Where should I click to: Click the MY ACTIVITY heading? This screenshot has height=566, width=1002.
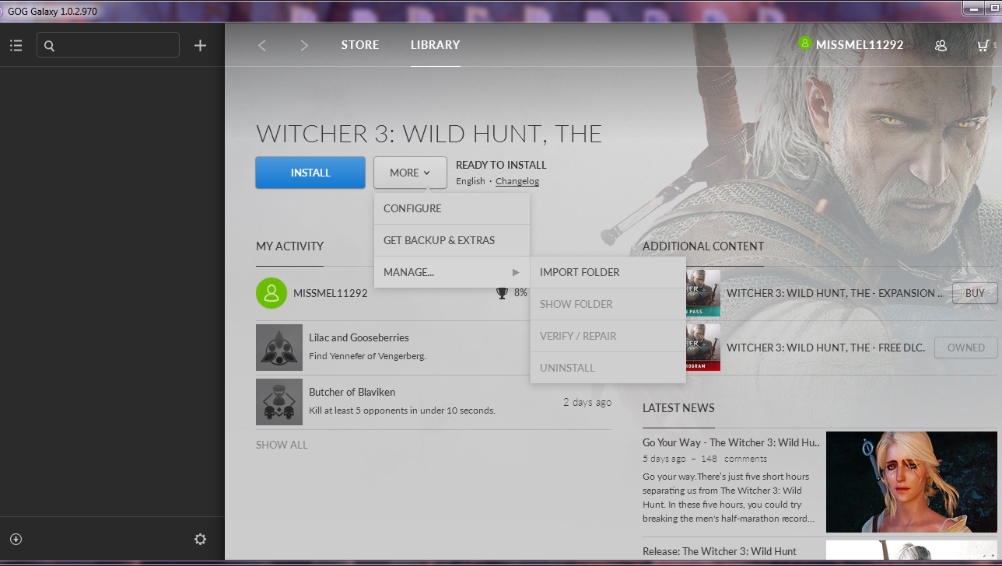click(x=289, y=246)
